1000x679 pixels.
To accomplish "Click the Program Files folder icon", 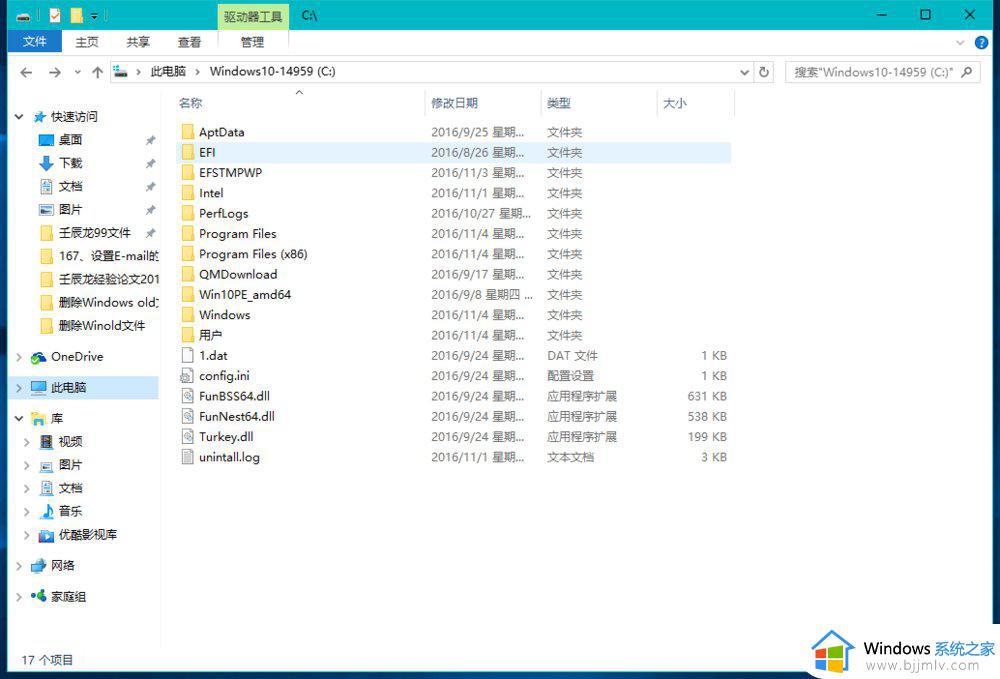I will (188, 234).
